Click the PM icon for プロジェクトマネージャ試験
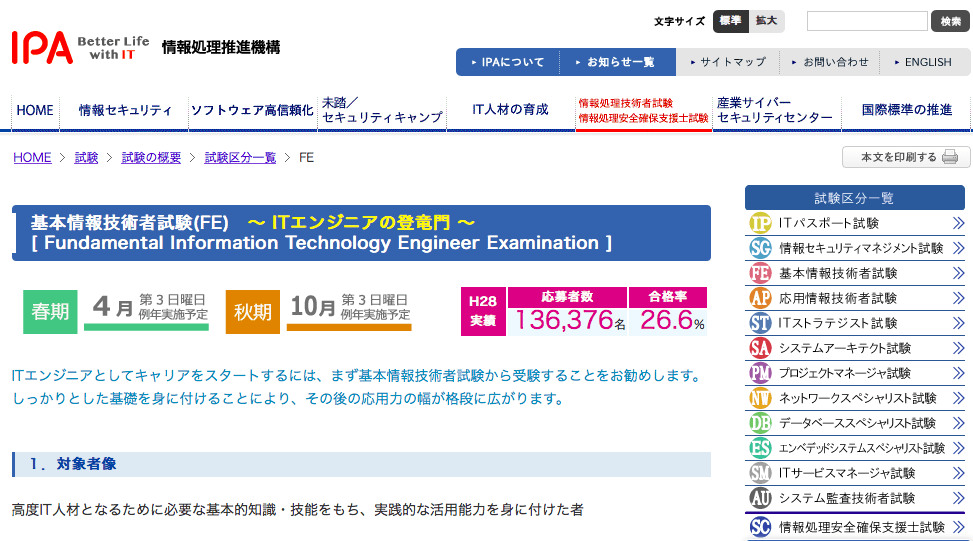The image size is (973, 541). pos(760,373)
